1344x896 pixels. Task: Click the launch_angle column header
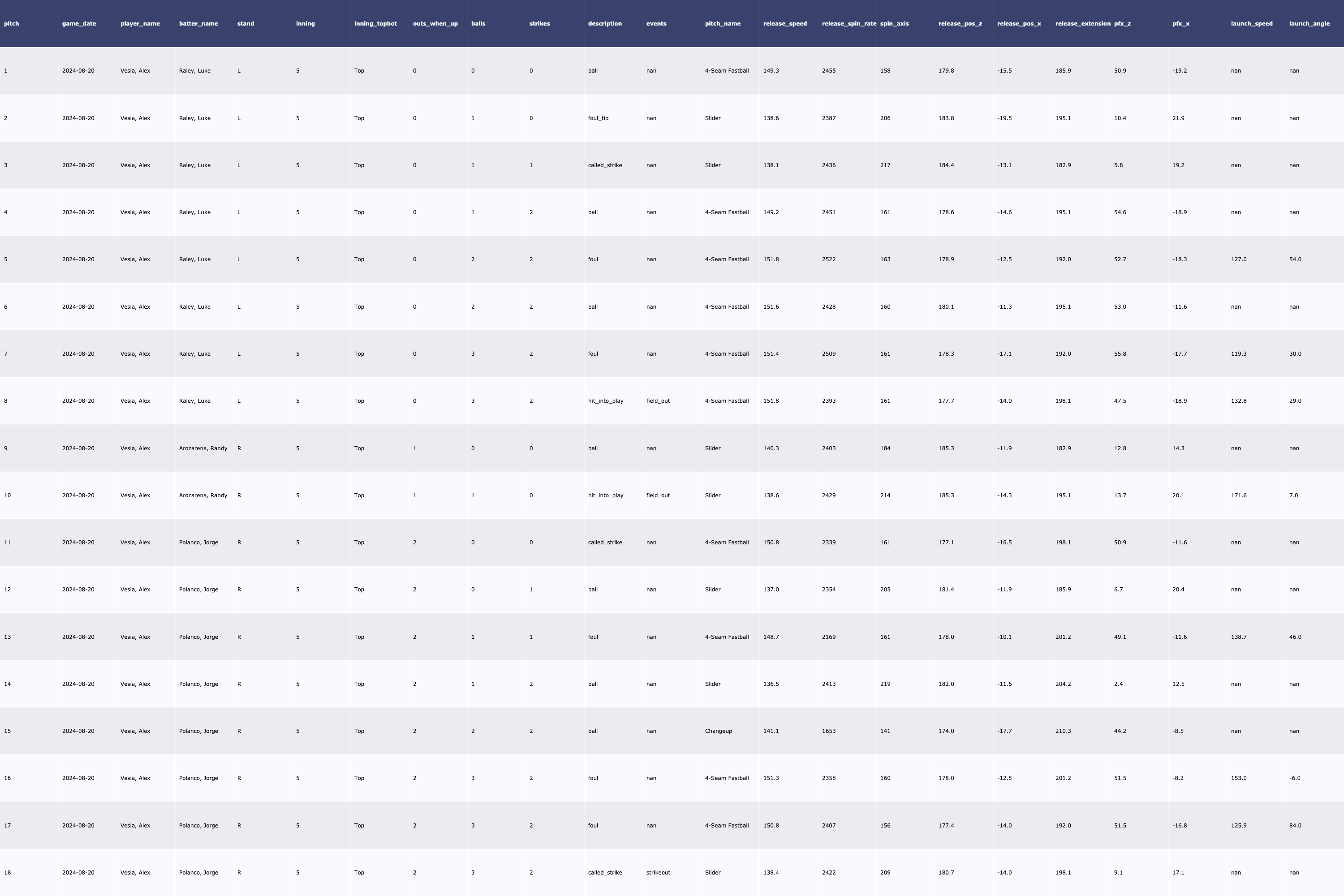point(1309,23)
